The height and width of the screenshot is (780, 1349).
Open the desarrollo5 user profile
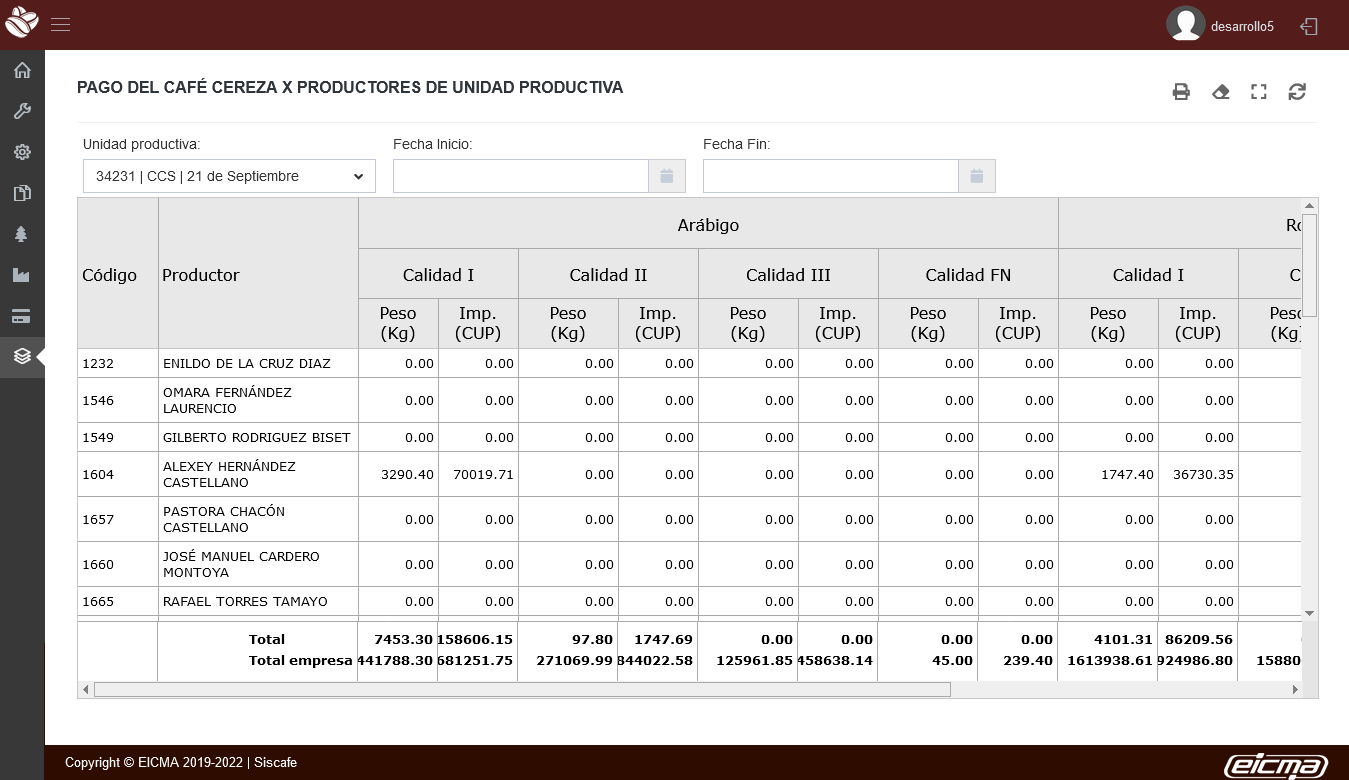click(x=1220, y=26)
